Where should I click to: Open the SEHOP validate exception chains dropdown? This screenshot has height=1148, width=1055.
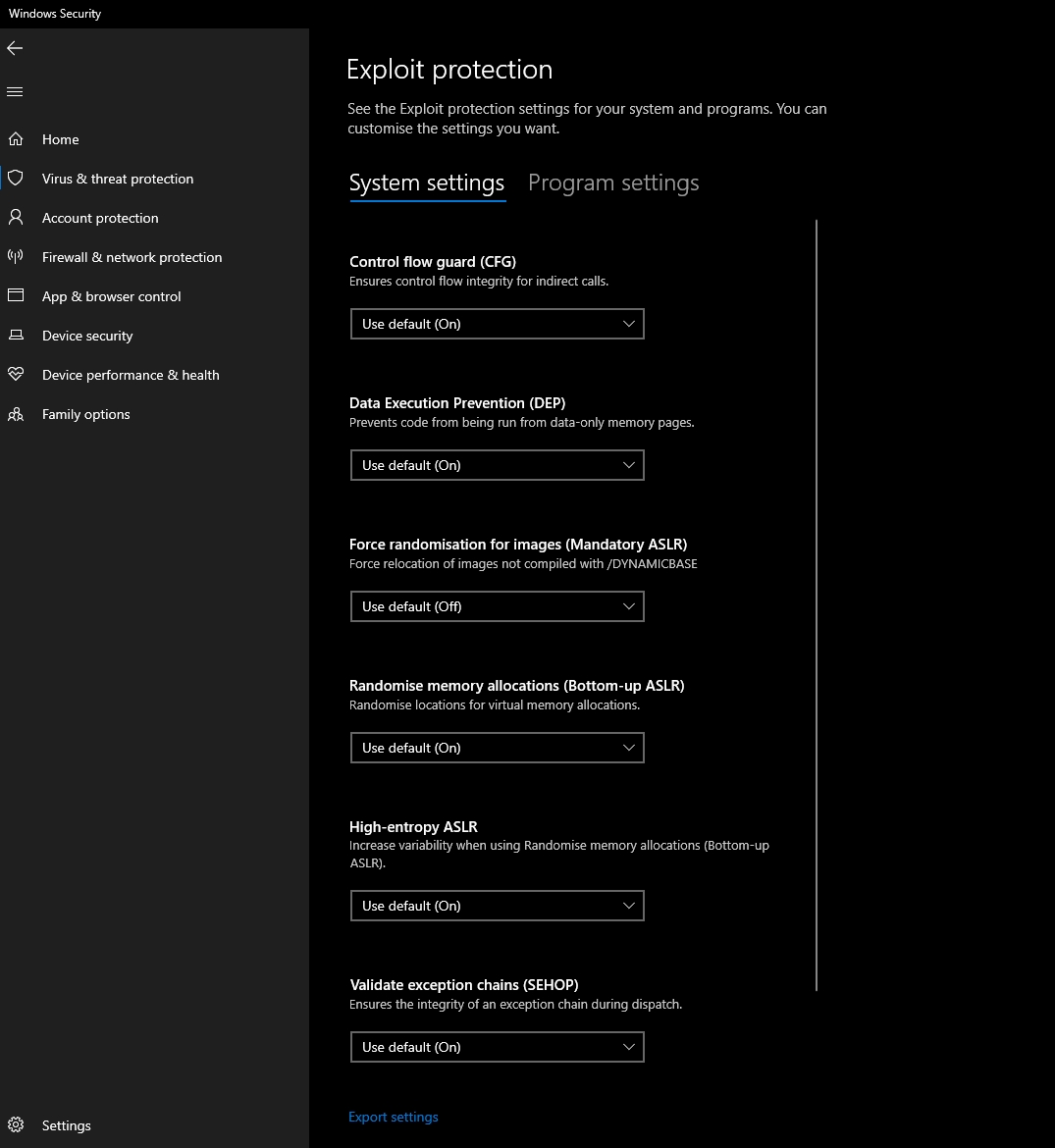(x=497, y=1047)
